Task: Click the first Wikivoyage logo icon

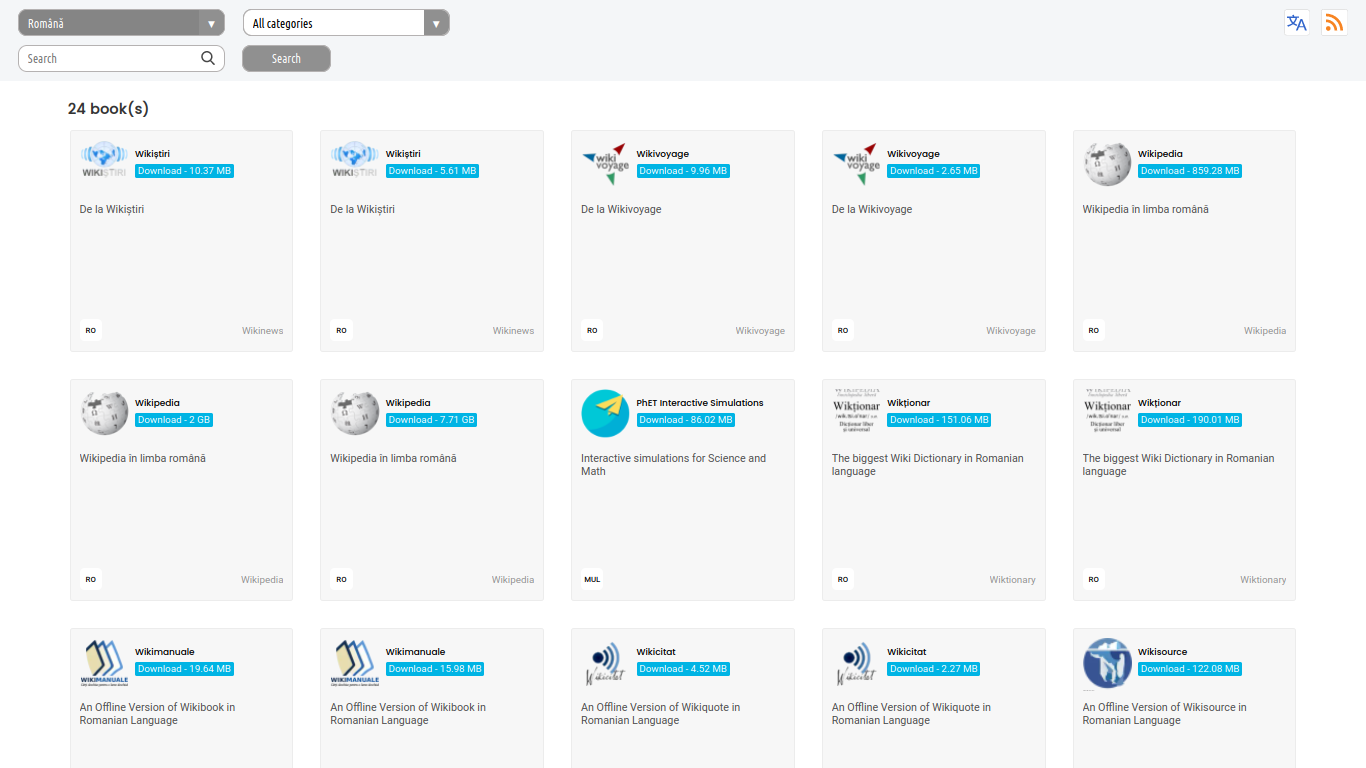Action: tap(605, 164)
